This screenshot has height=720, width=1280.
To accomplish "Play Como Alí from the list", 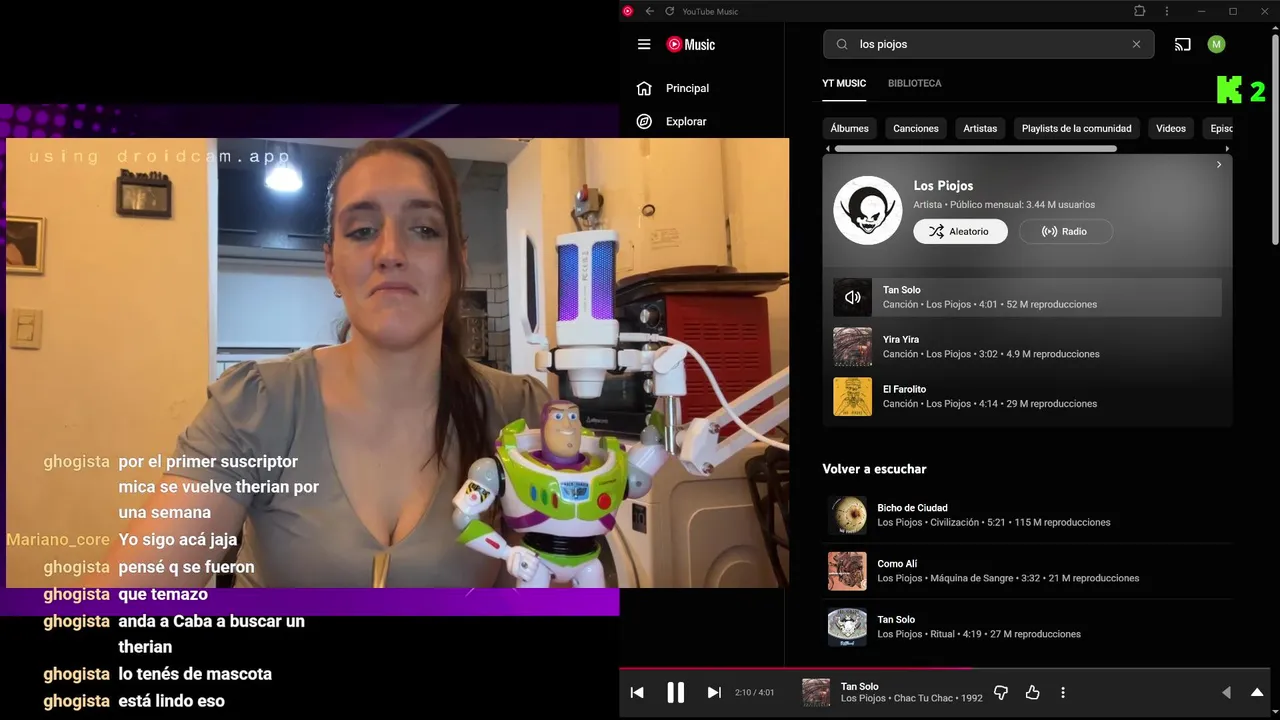I will pos(1027,571).
